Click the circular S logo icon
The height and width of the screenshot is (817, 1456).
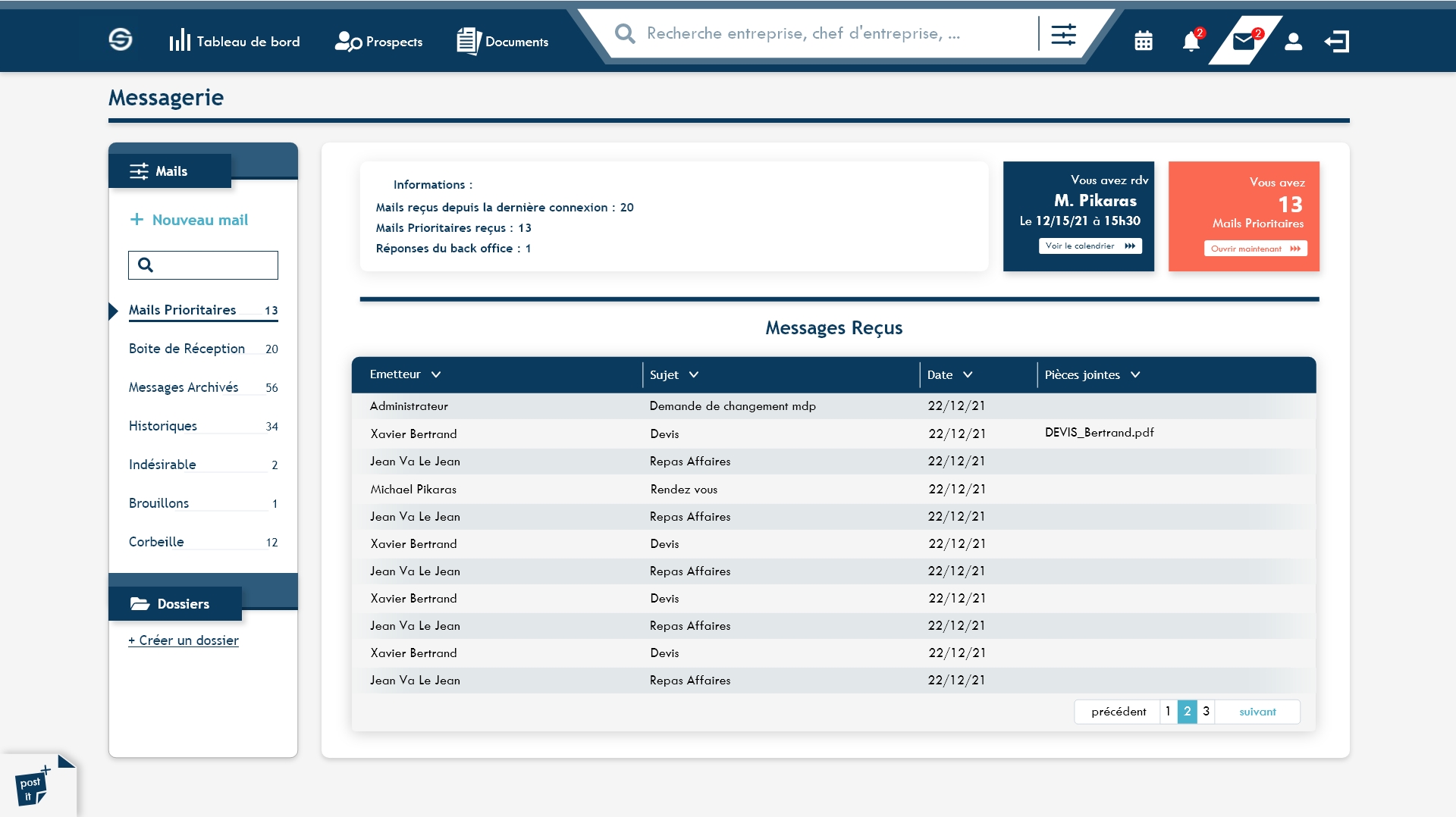click(x=121, y=39)
